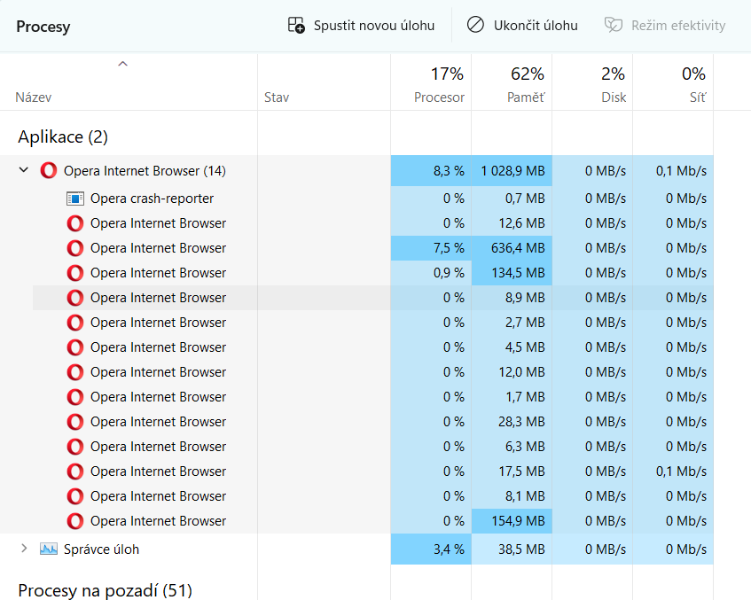The height and width of the screenshot is (600, 751).
Task: Click the Opera crash-reporter window icon
Action: (x=75, y=198)
